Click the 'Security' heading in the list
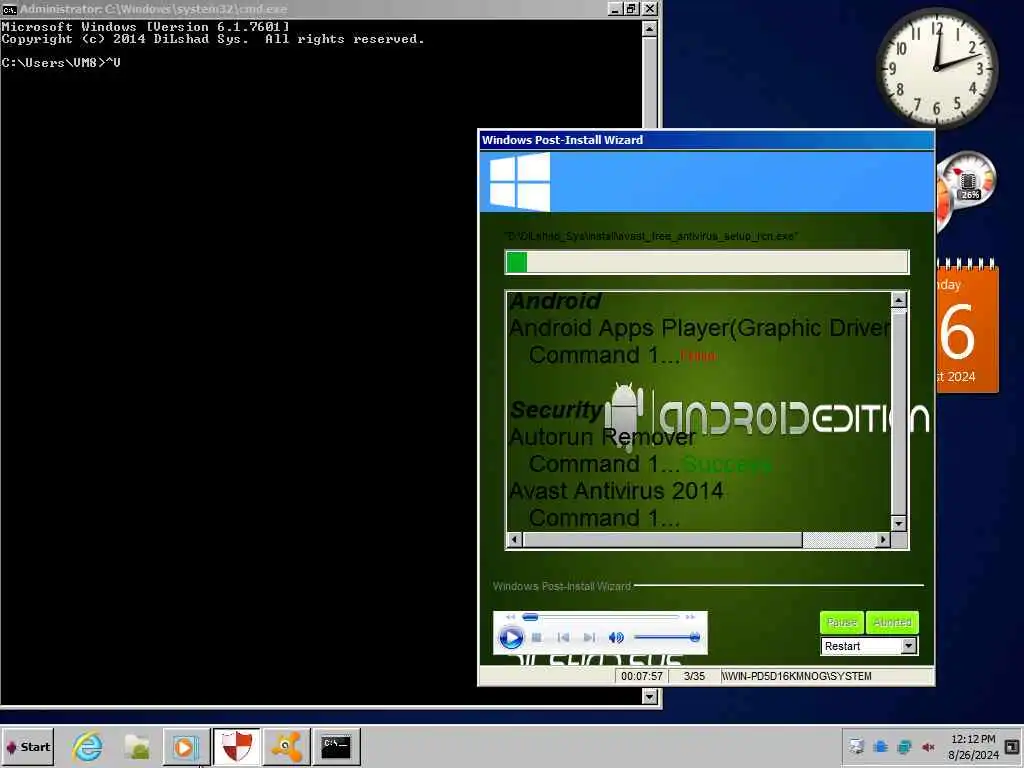Image resolution: width=1024 pixels, height=768 pixels. [x=555, y=409]
